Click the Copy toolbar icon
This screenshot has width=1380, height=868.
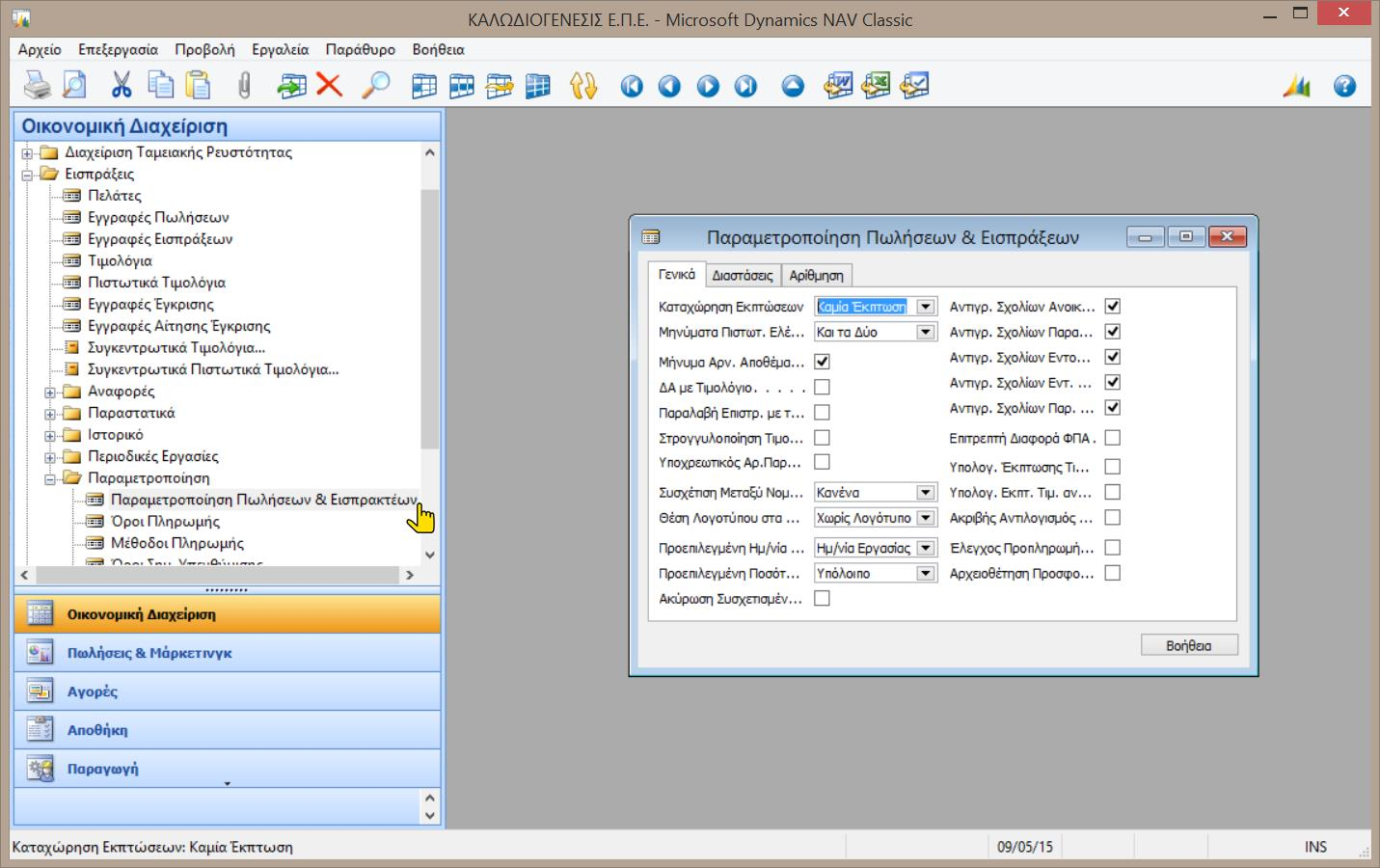[160, 86]
